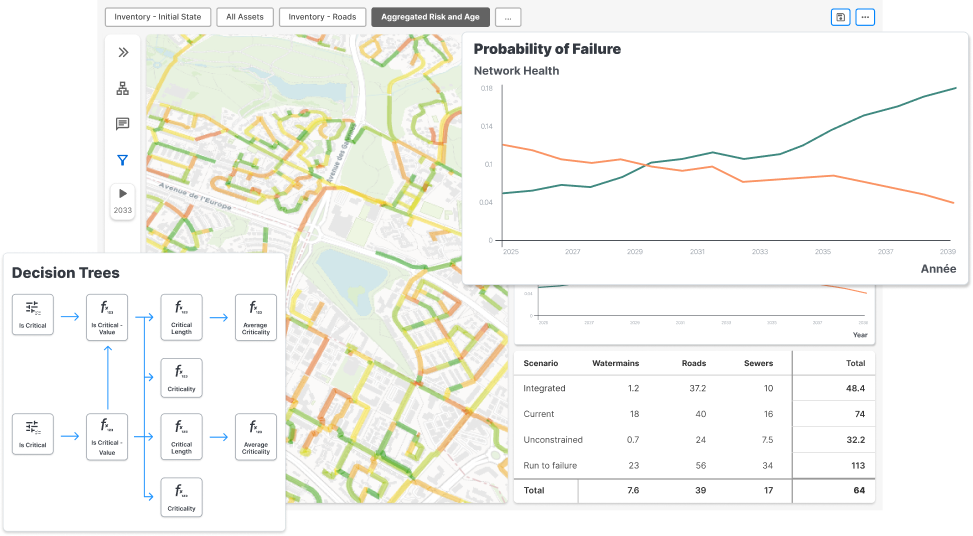This screenshot has width=973, height=536.
Task: Switch to All Assets tab
Action: pos(244,17)
